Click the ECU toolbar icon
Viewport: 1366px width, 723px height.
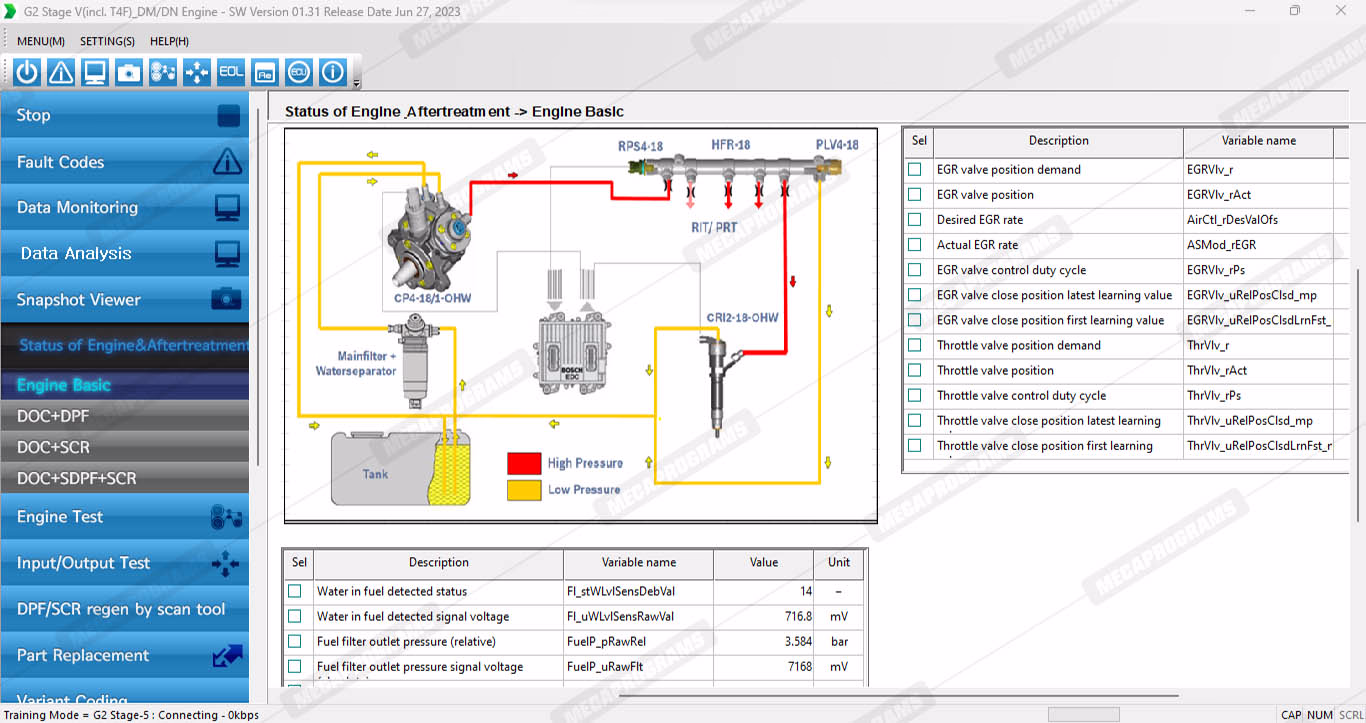[x=298, y=72]
